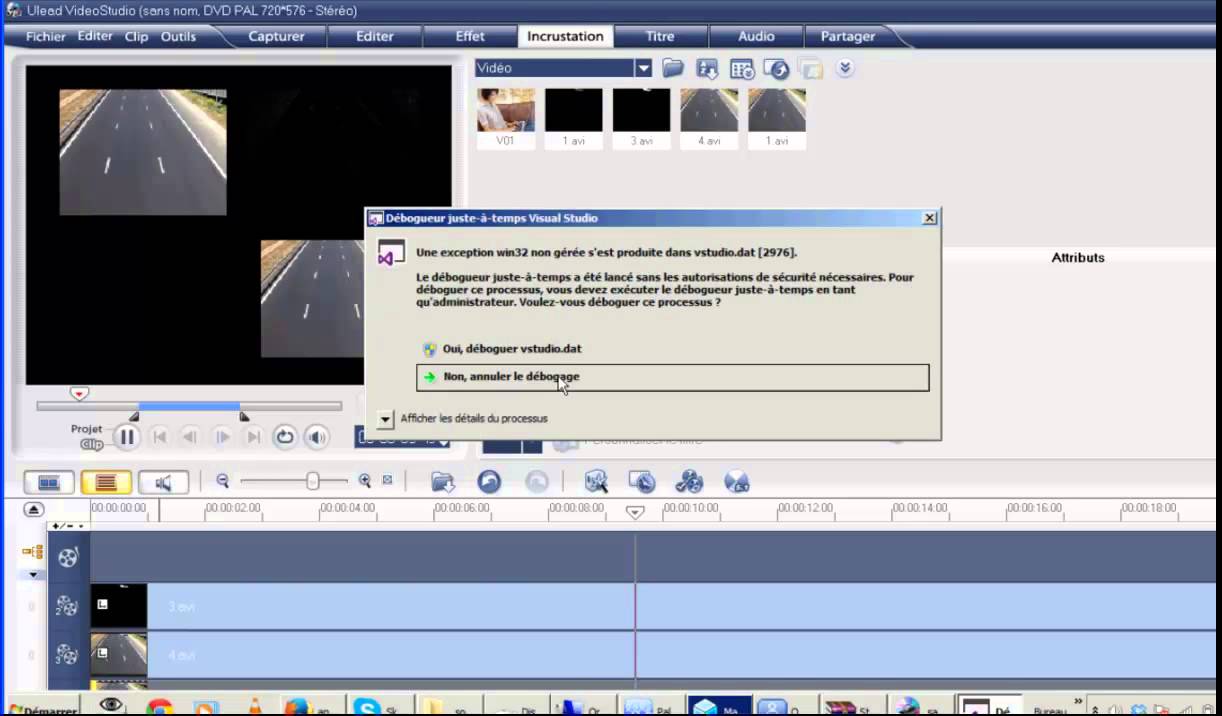Go to the Incrustation step tab
Screen dimensions: 1222x716
tap(565, 36)
